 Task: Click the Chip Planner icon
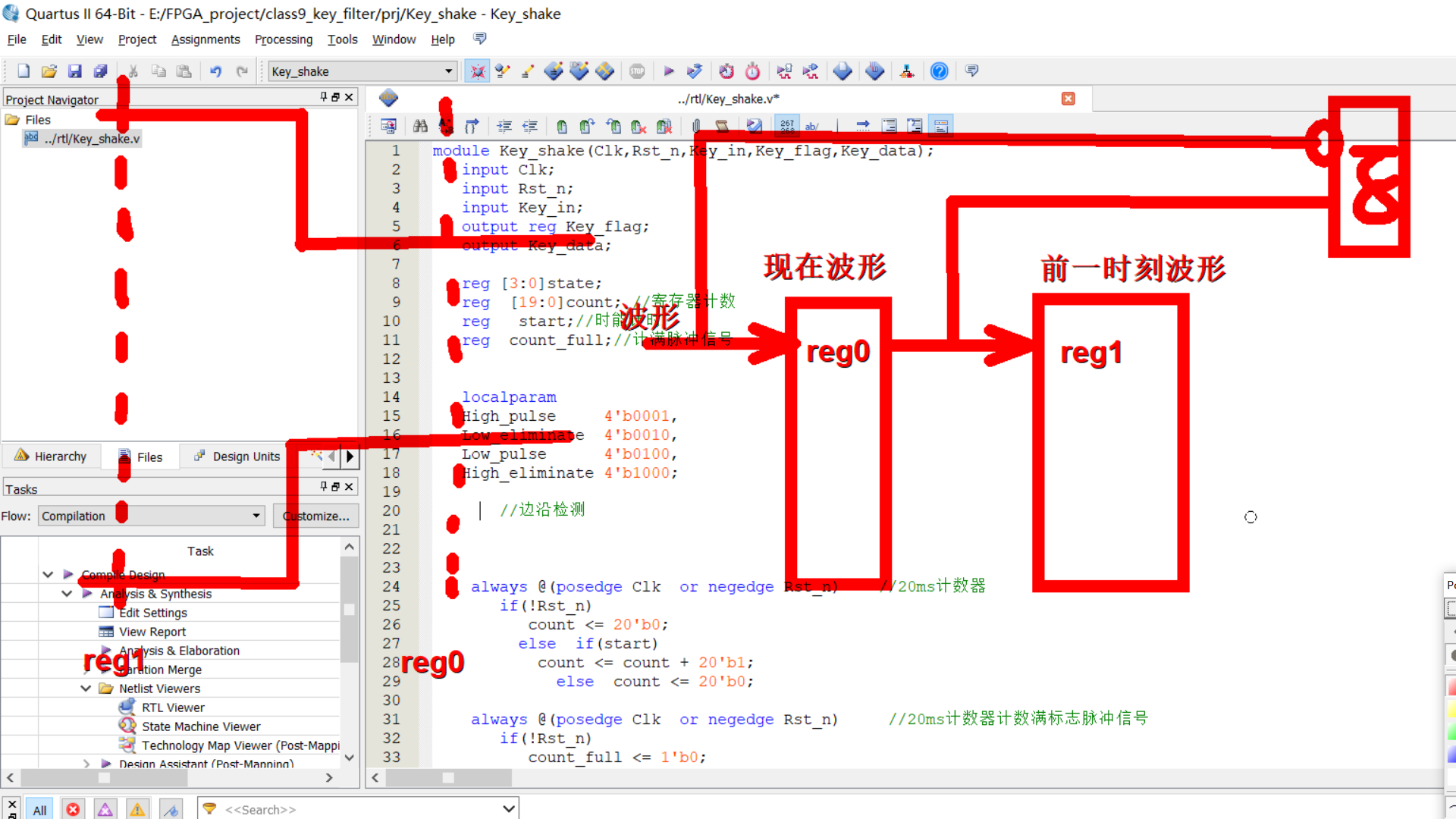[x=605, y=71]
